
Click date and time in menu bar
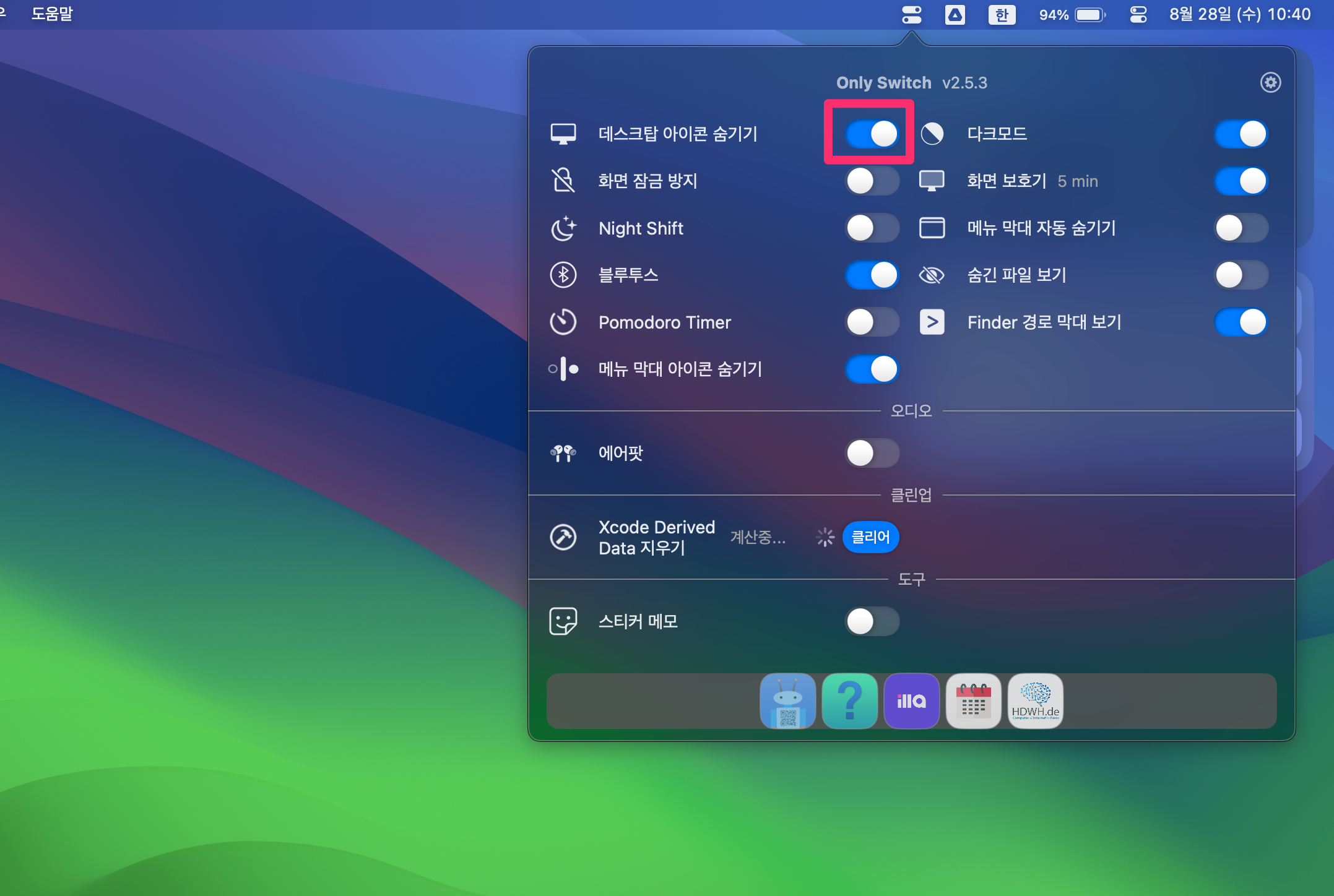1239,14
